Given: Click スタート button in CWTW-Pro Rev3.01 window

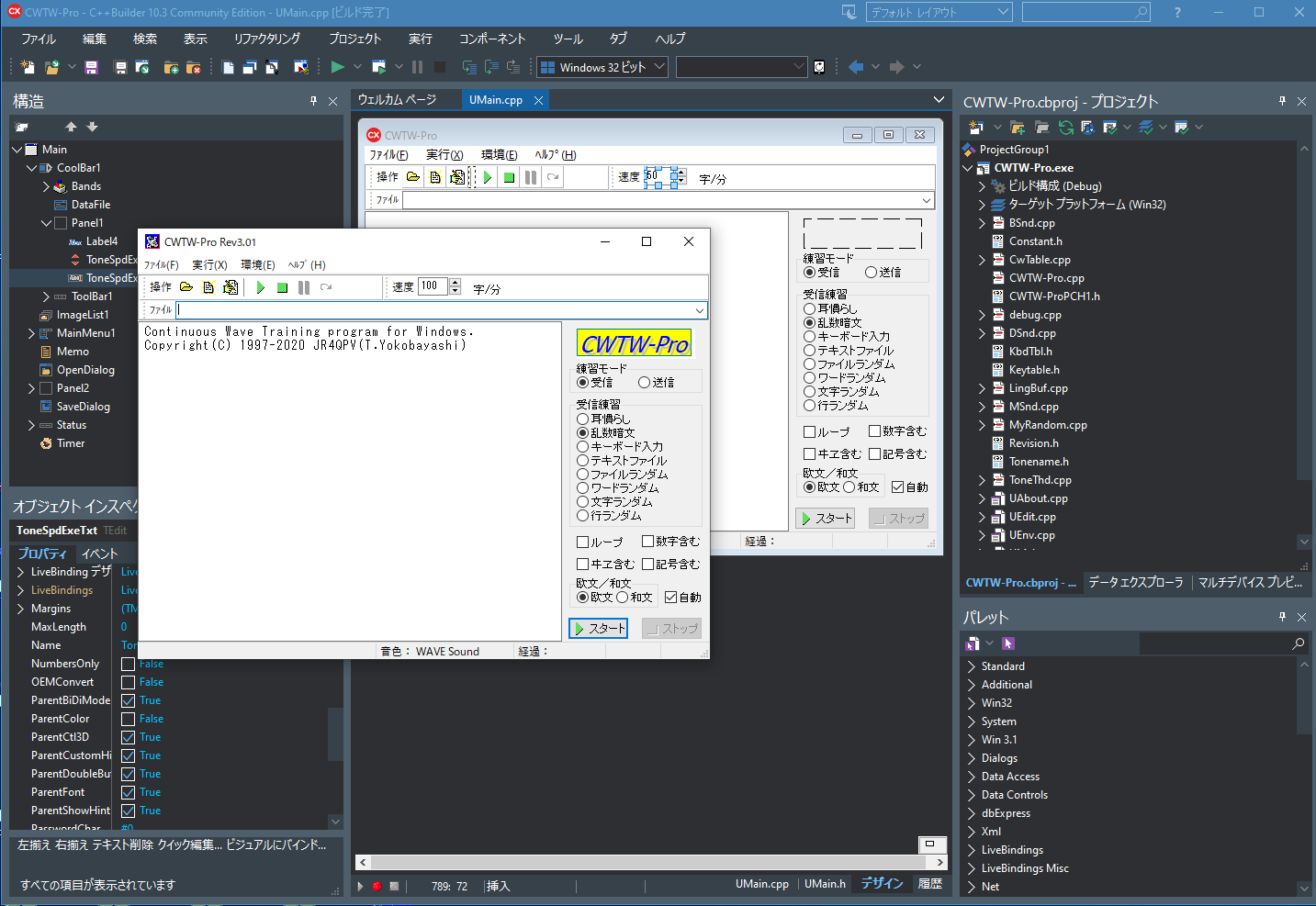Looking at the screenshot, I should (x=598, y=628).
